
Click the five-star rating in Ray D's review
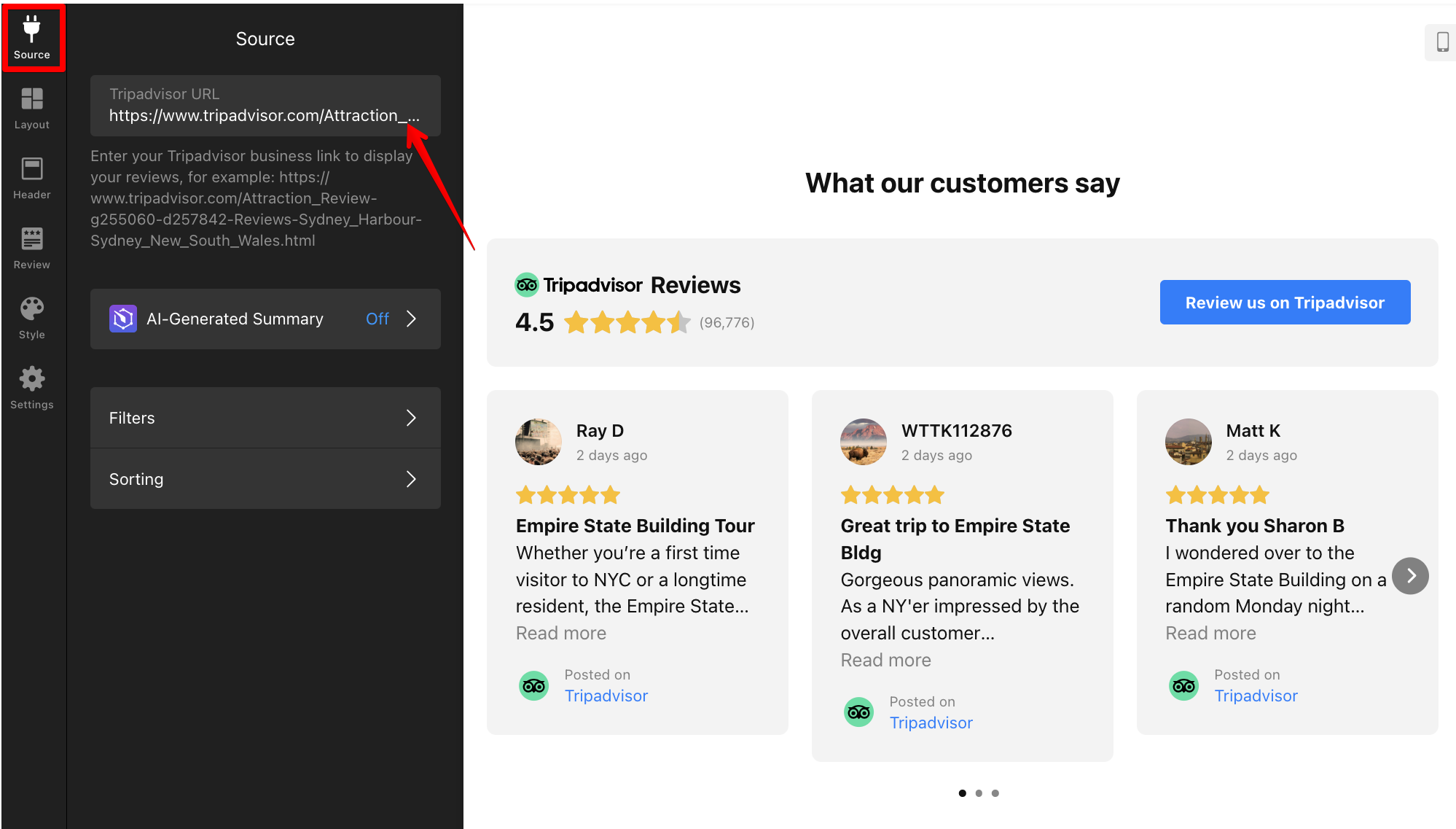point(568,496)
